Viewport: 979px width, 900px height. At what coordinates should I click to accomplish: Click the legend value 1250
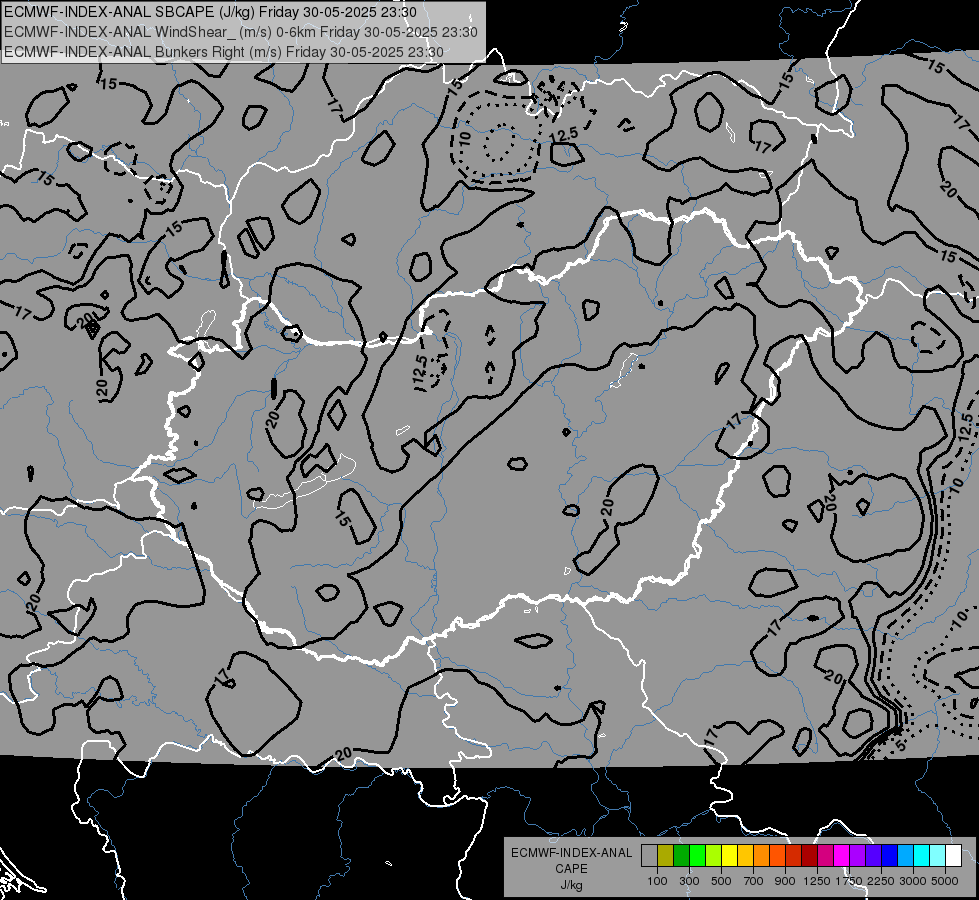(x=817, y=881)
